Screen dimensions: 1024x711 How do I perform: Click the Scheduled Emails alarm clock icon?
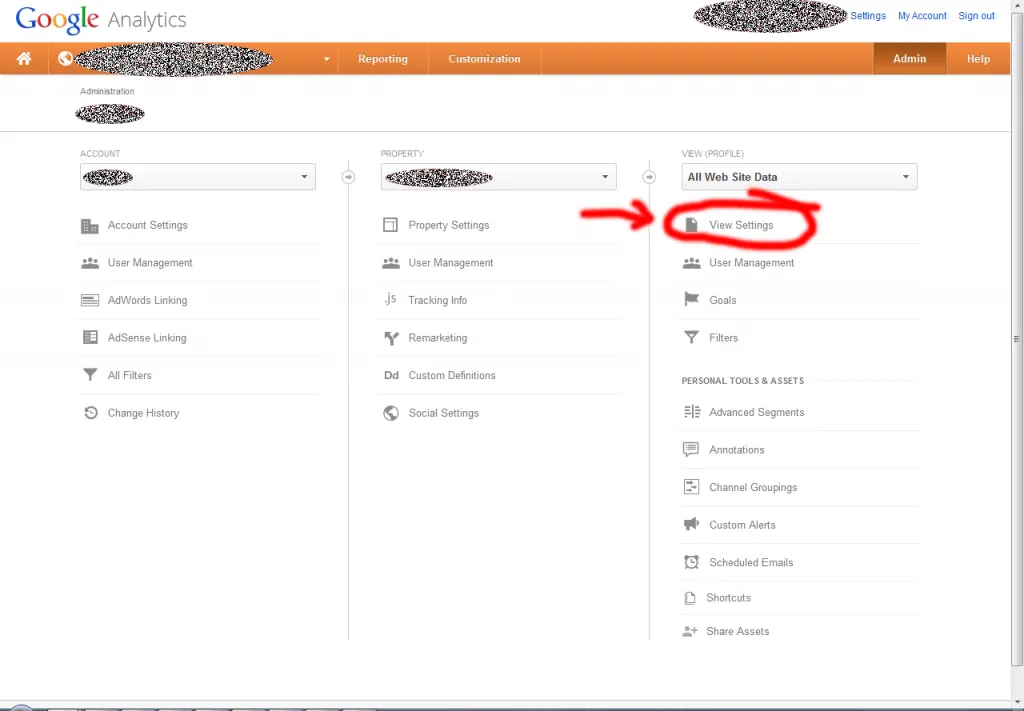click(691, 562)
